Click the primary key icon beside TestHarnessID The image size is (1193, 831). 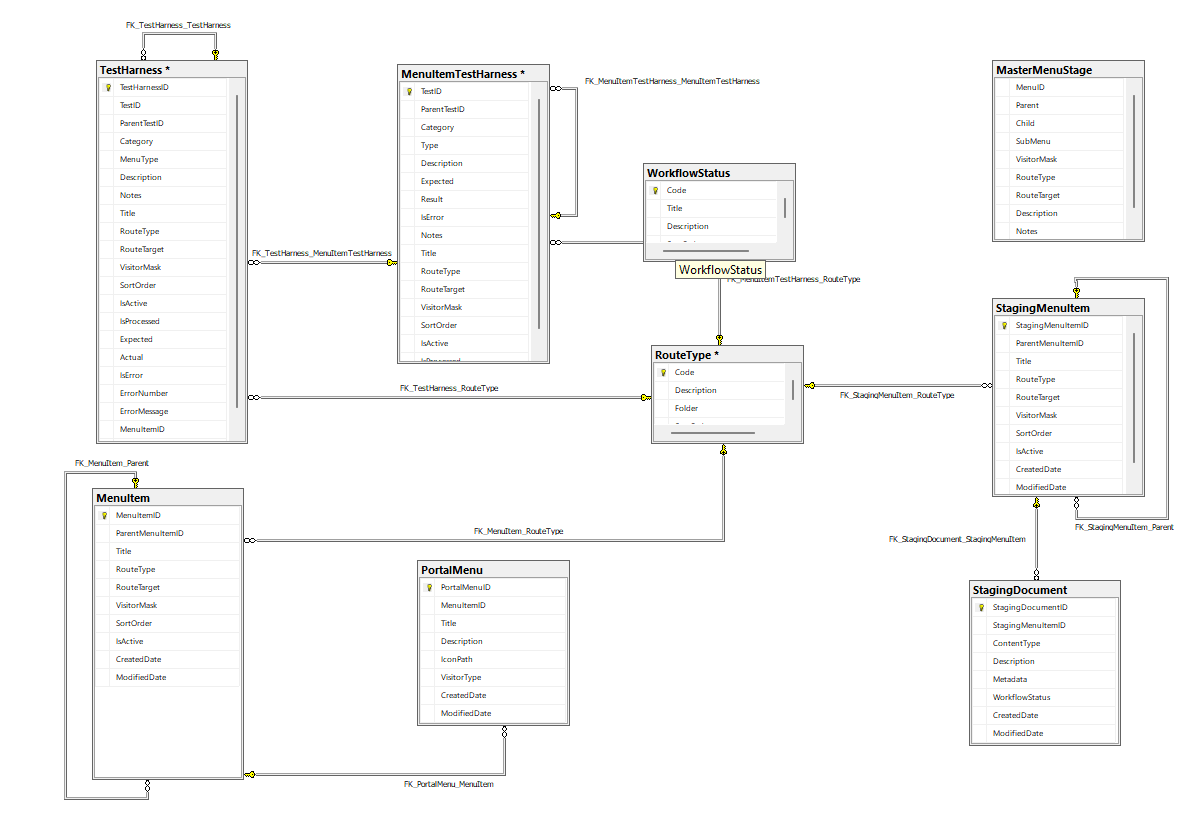(x=108, y=88)
